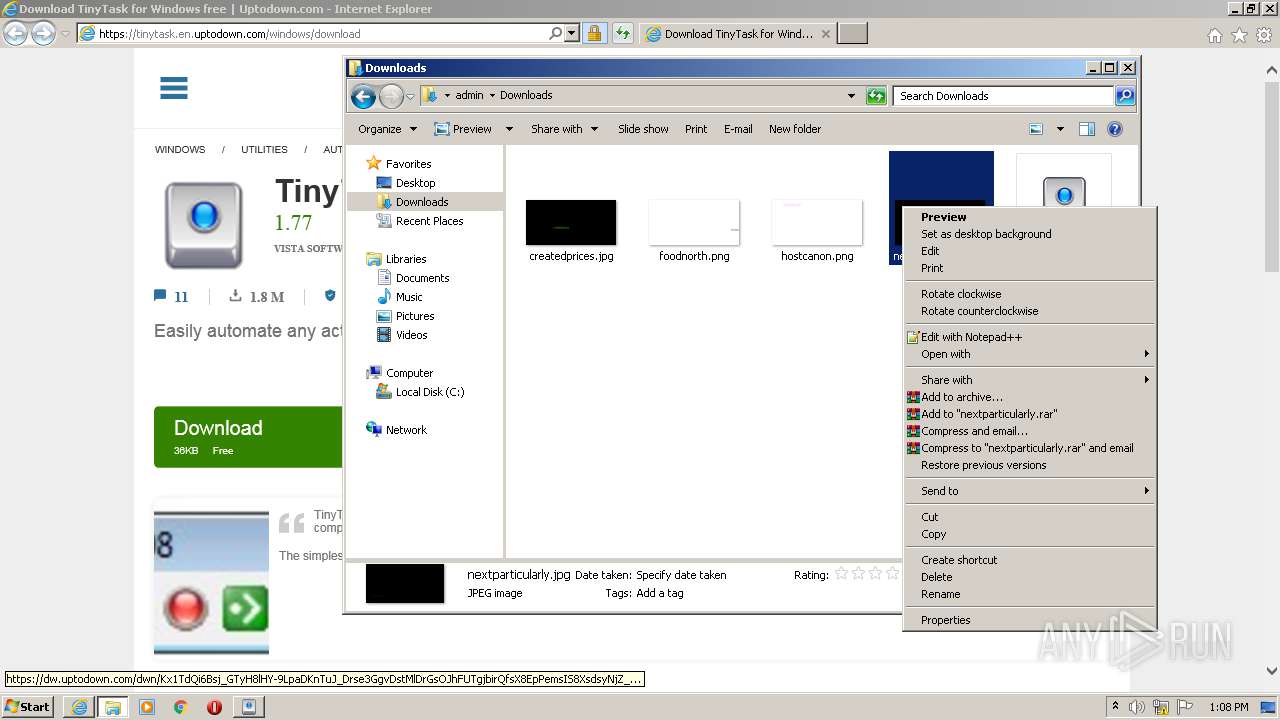Viewport: 1280px width, 720px height.
Task: Click the search magnifier in Downloads window
Action: pyautogui.click(x=1125, y=96)
